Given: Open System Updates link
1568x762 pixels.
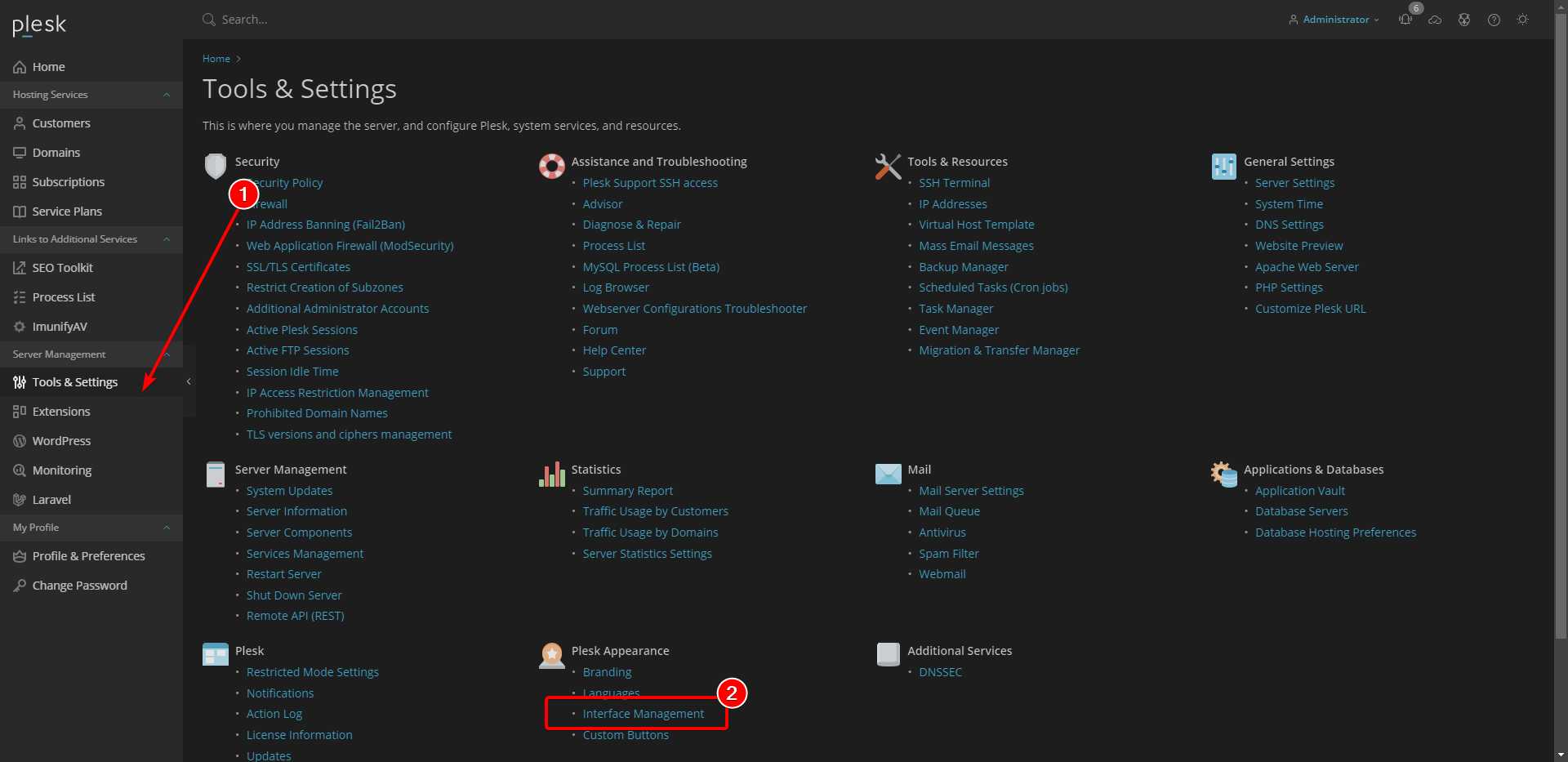Looking at the screenshot, I should (289, 491).
